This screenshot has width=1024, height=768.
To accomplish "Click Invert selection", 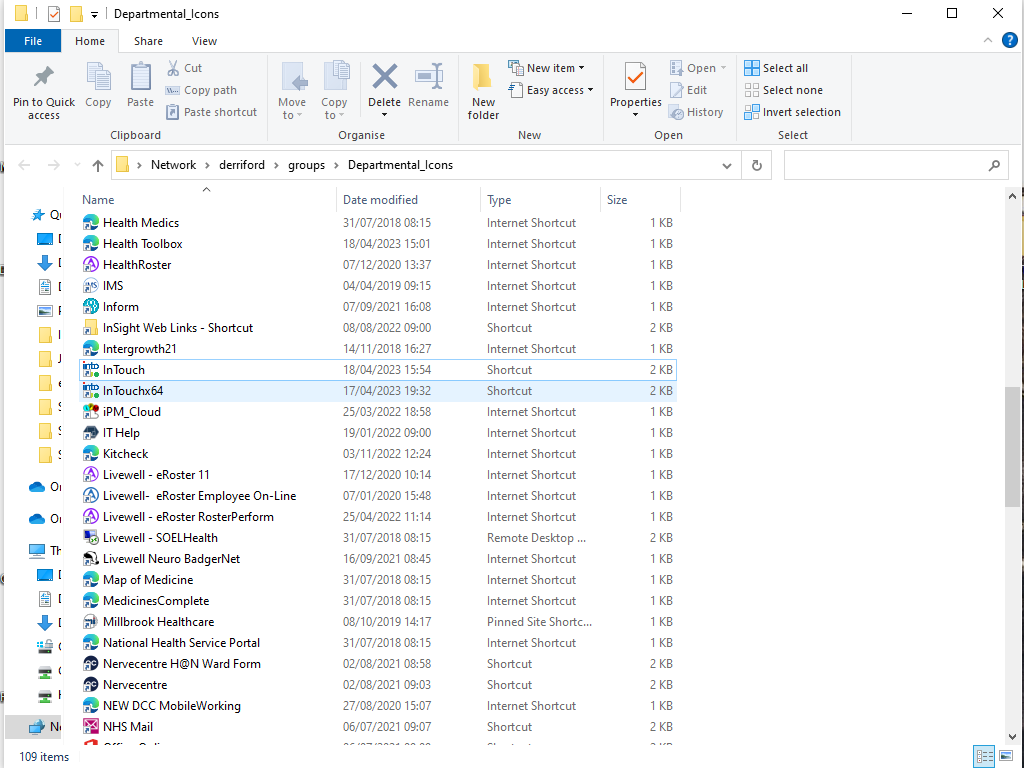I will coord(793,112).
